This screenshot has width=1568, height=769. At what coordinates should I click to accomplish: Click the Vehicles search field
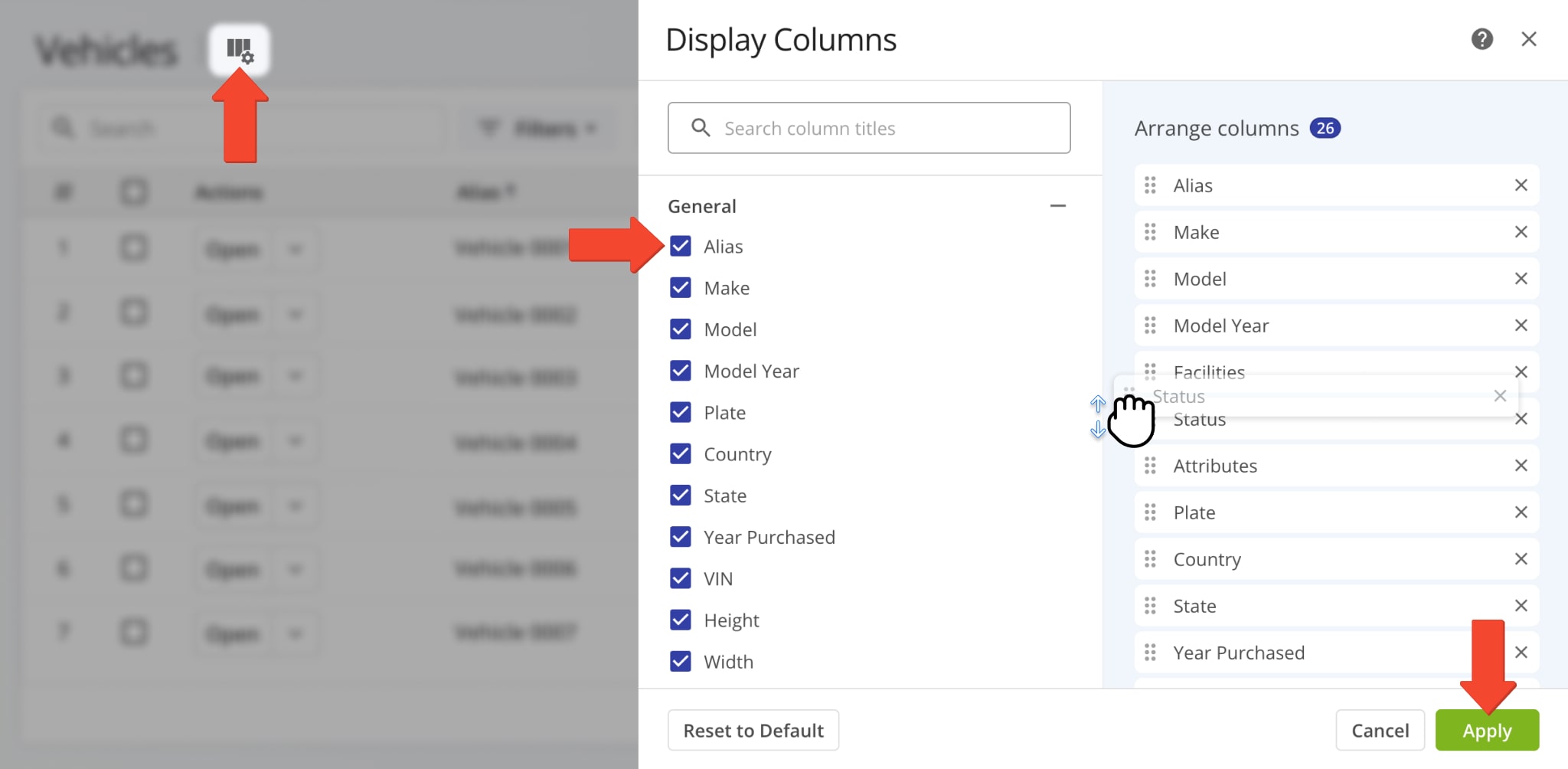[242, 128]
